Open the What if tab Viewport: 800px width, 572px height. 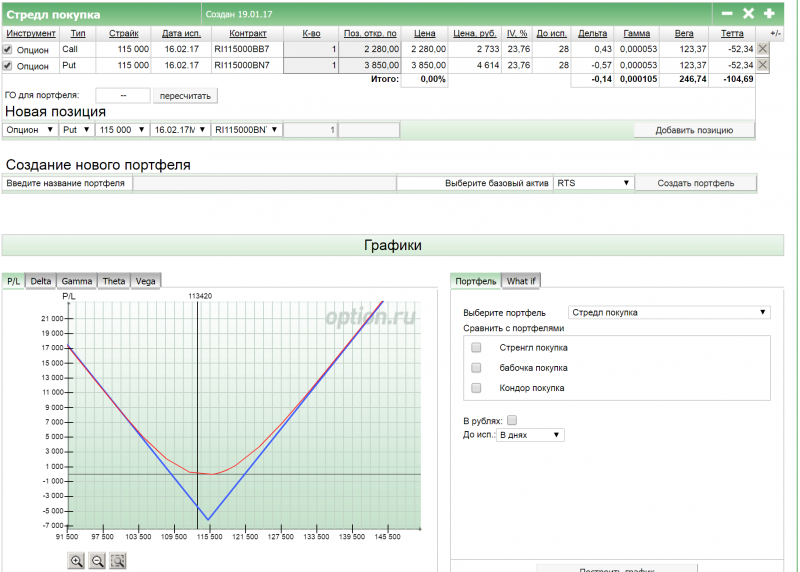pyautogui.click(x=521, y=281)
